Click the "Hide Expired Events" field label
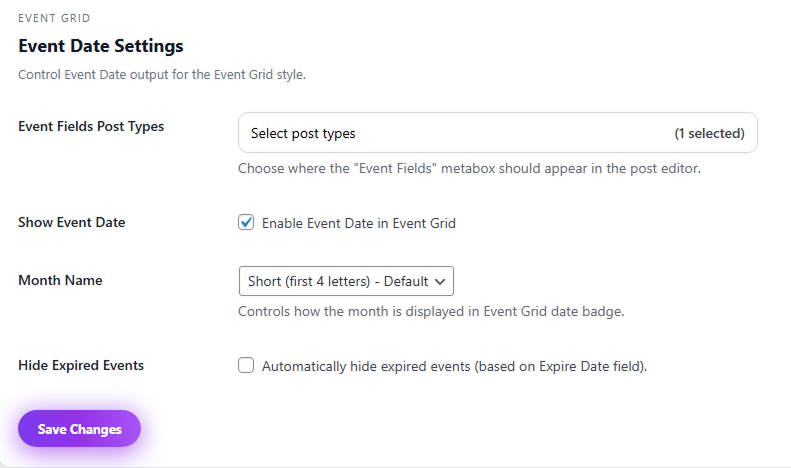This screenshot has height=468, width=791. coord(81,365)
